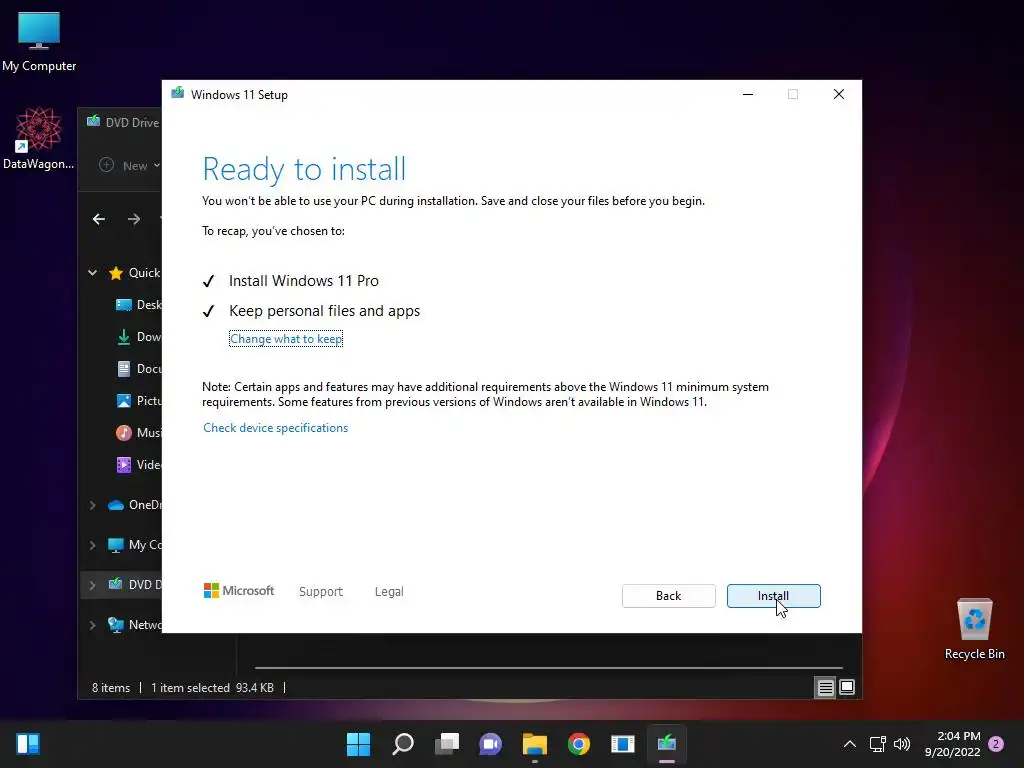
Task: Select the Quick access star icon
Action: point(116,273)
